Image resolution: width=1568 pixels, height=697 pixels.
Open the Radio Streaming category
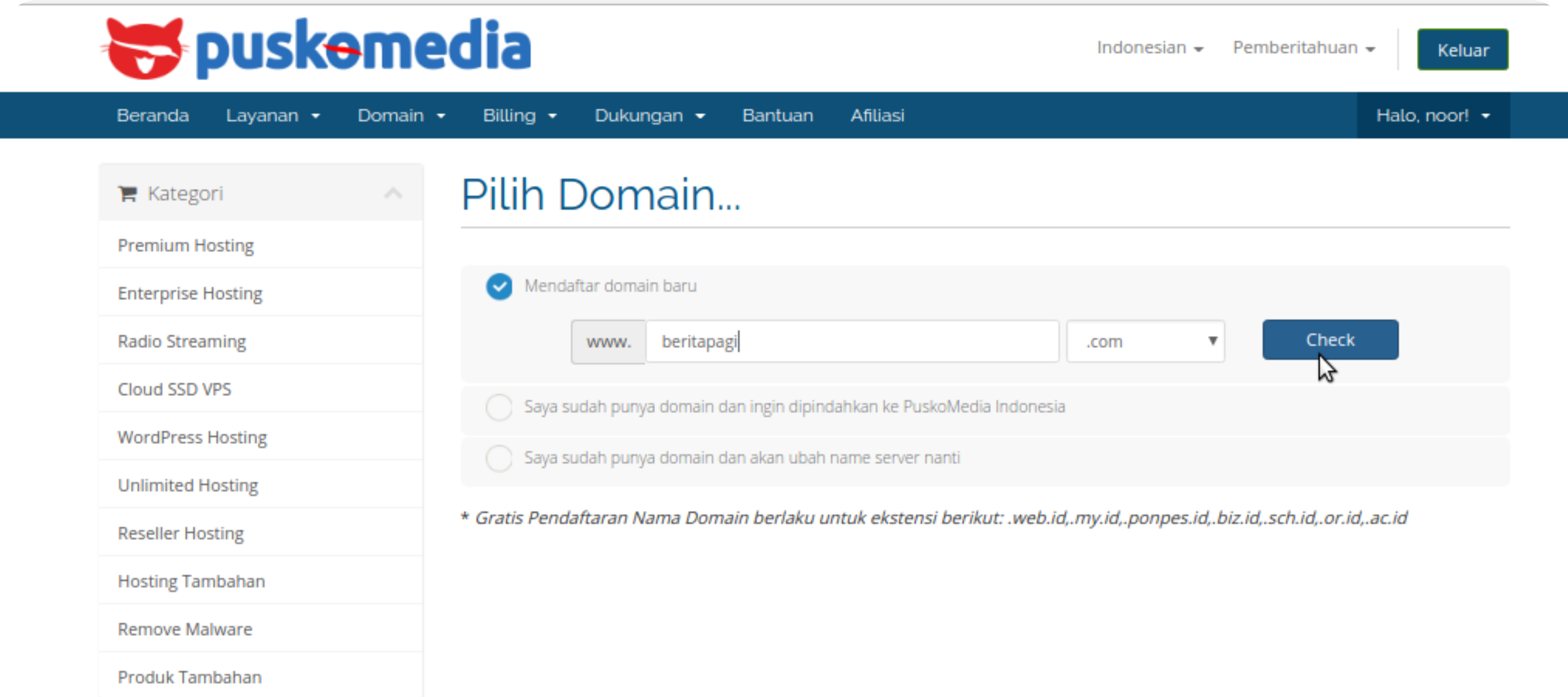[261, 342]
